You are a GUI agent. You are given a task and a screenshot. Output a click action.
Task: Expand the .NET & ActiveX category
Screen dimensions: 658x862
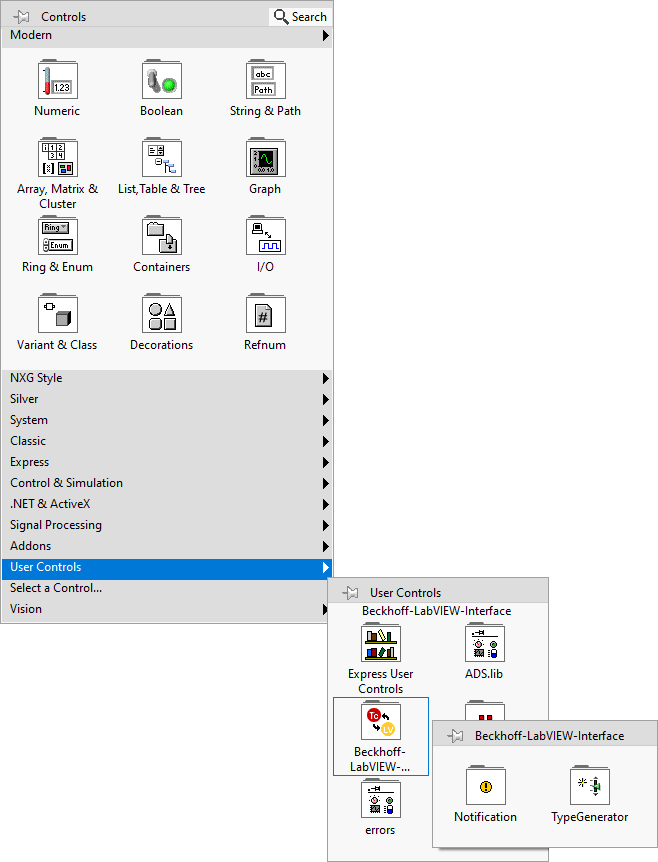tap(167, 504)
